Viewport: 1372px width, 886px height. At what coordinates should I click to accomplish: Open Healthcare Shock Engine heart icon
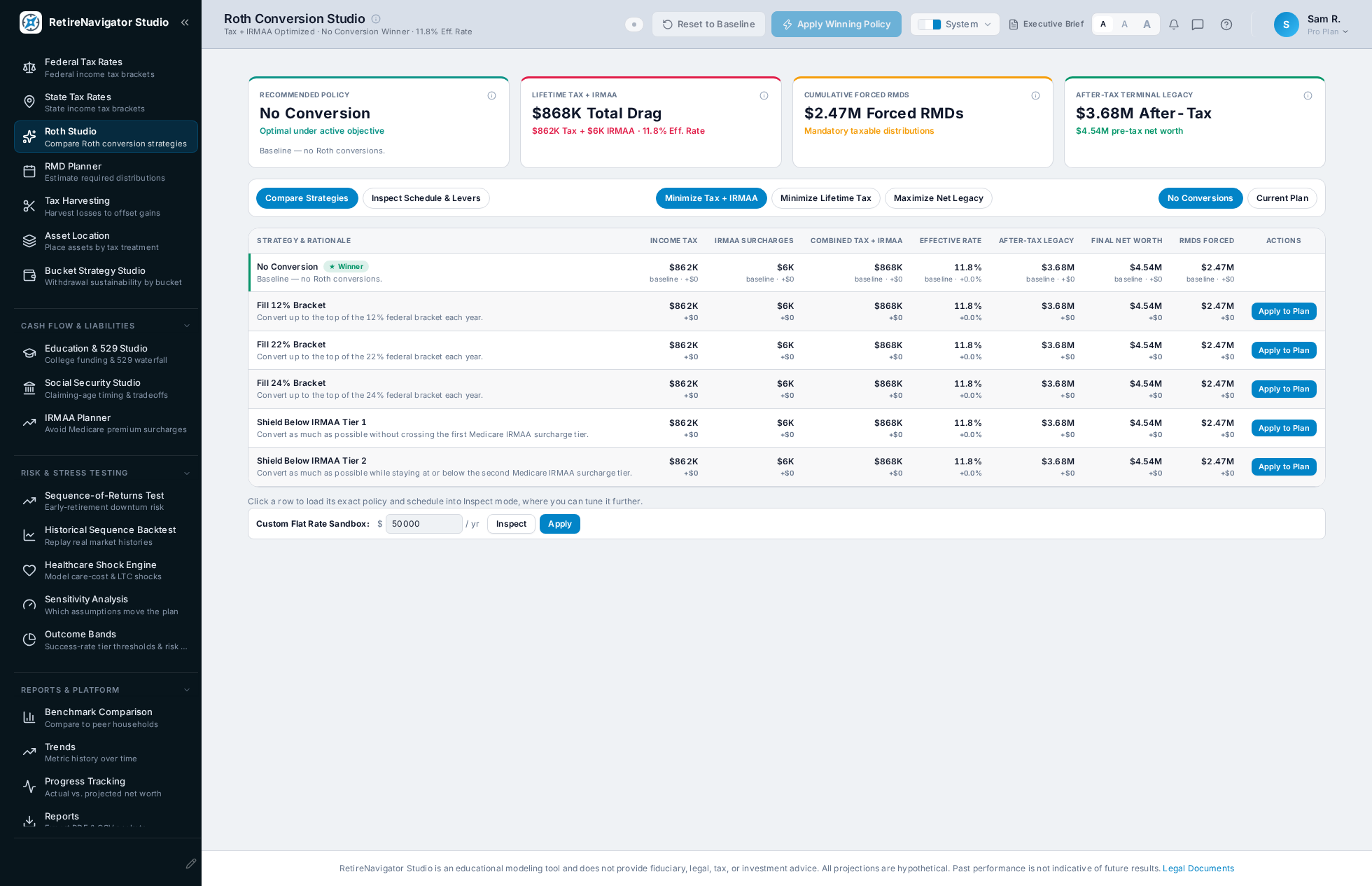point(29,570)
